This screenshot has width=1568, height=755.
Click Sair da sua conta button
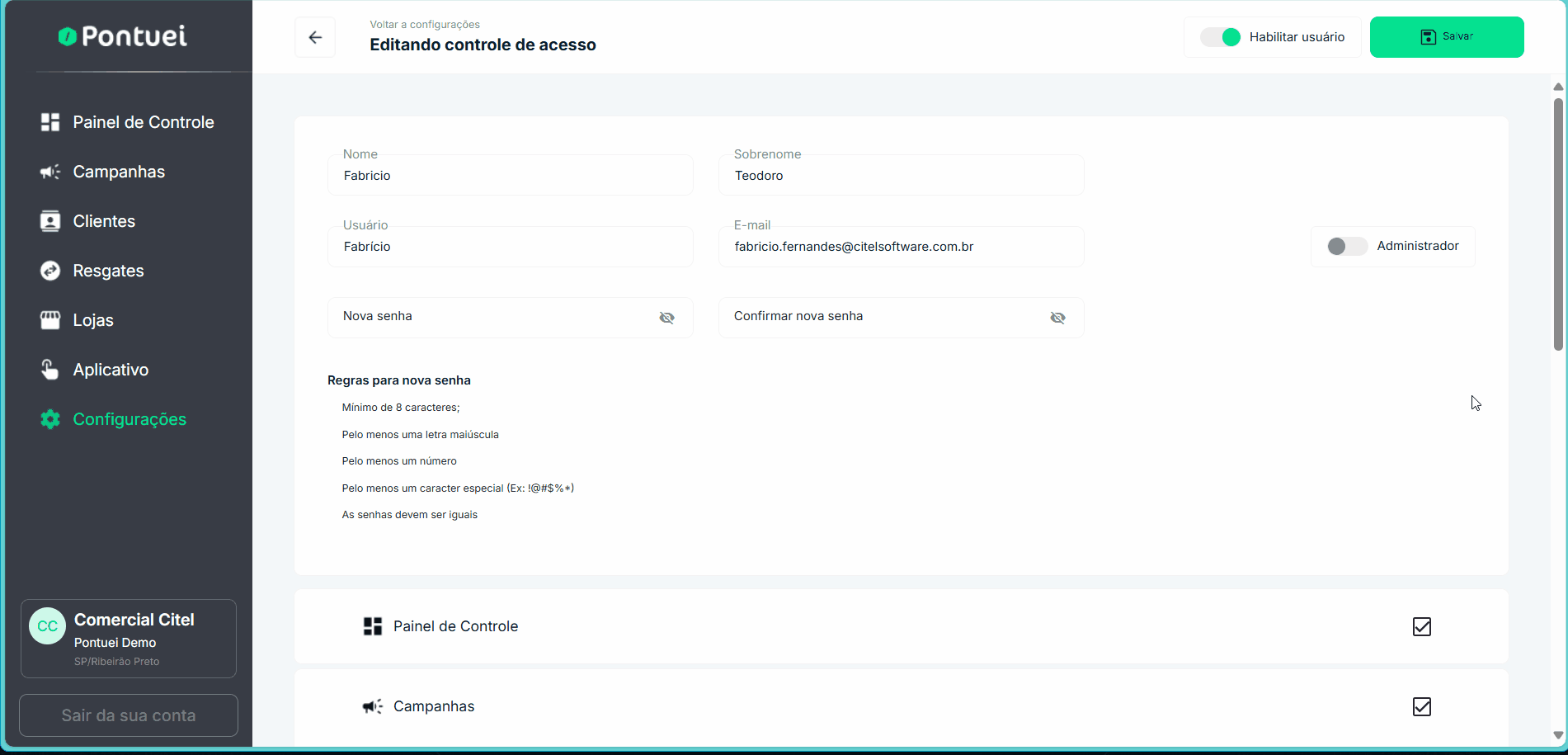(129, 715)
